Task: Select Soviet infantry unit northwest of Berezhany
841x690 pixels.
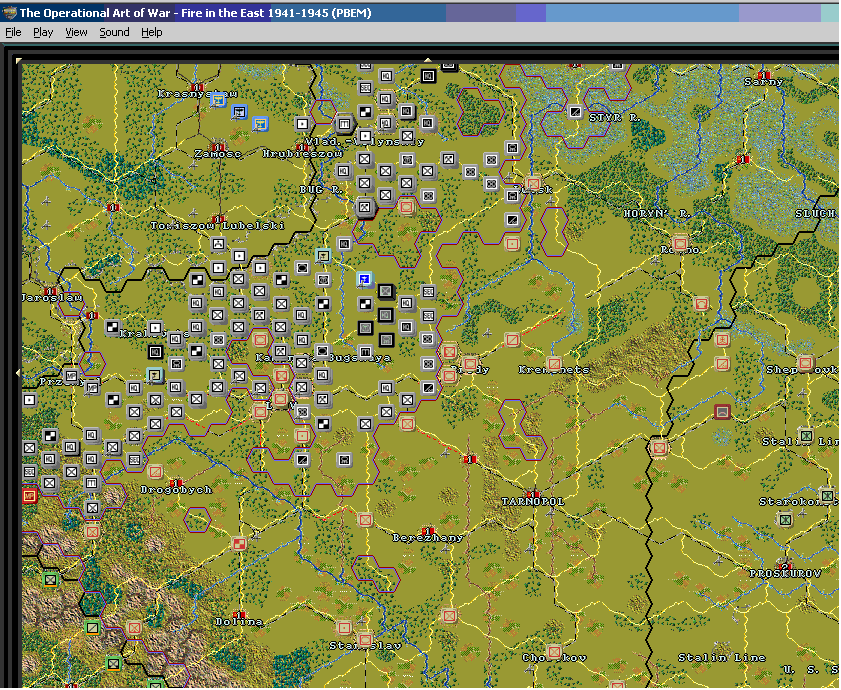Action: [x=365, y=519]
